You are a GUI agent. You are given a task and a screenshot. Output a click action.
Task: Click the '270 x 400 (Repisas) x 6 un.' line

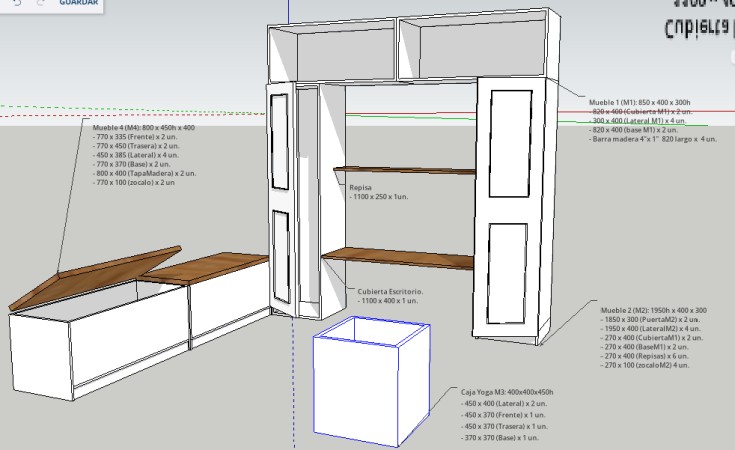click(x=645, y=356)
